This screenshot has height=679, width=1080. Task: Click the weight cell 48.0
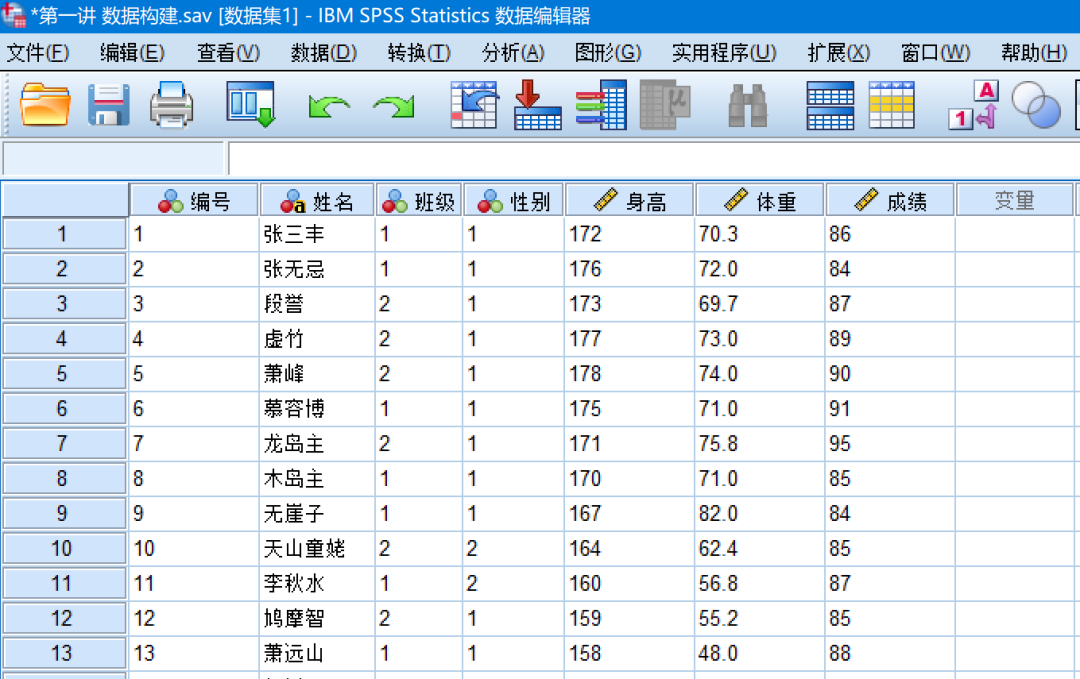tap(760, 653)
